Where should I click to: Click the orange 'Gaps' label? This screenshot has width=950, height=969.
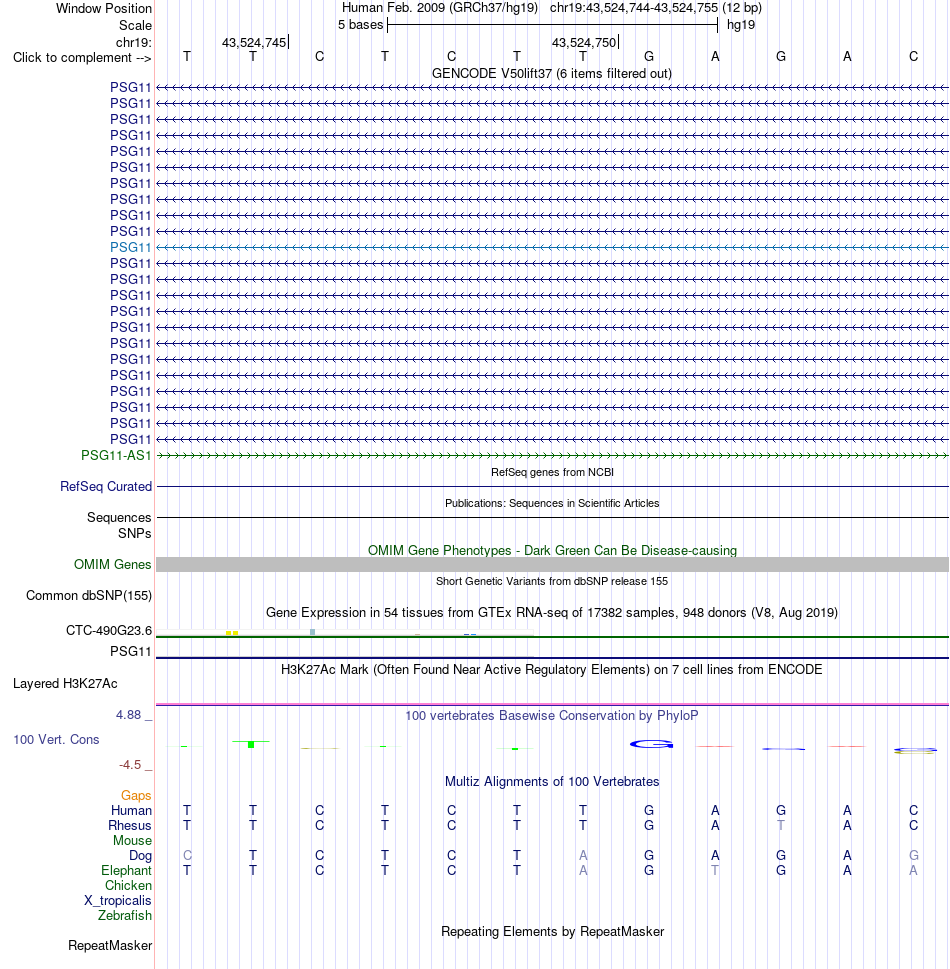pos(136,795)
